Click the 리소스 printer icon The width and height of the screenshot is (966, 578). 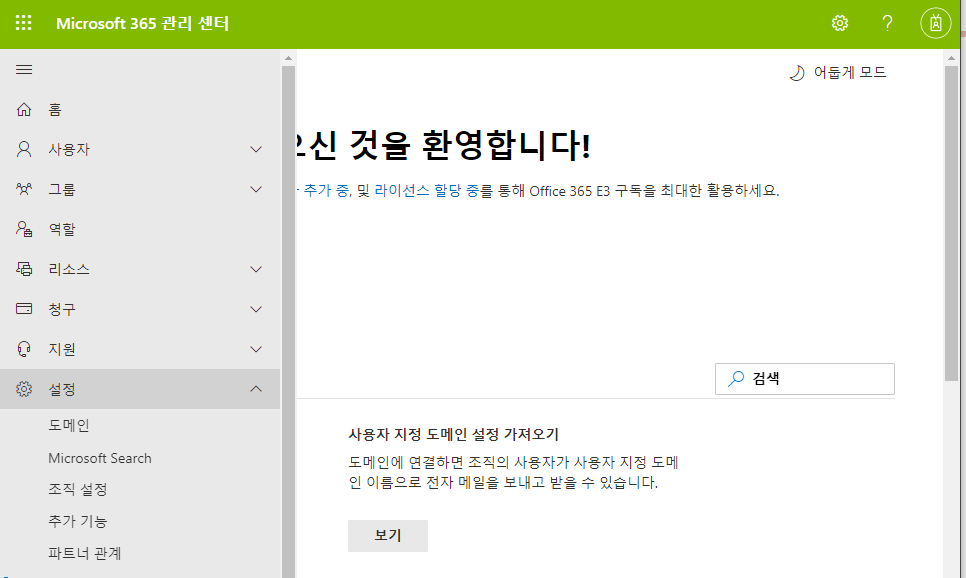(x=24, y=269)
